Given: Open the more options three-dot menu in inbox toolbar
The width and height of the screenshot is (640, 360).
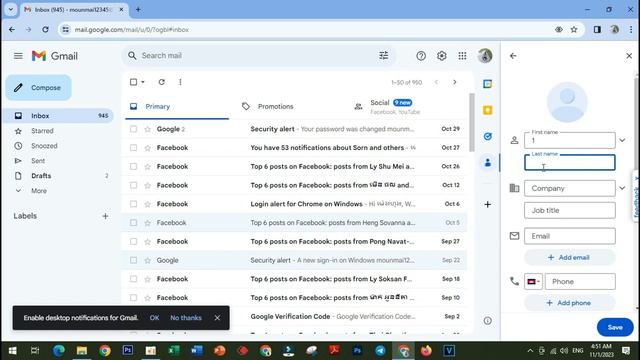Looking at the screenshot, I should 180,82.
